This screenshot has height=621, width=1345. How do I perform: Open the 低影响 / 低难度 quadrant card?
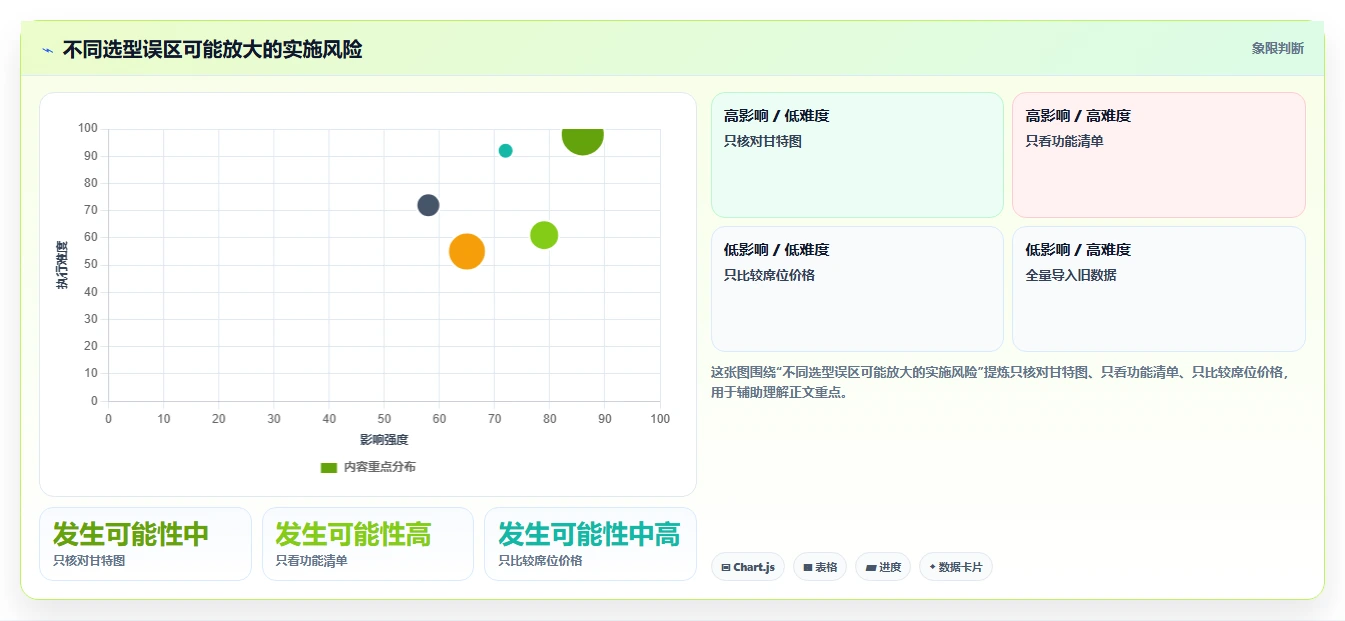pyautogui.click(x=857, y=289)
